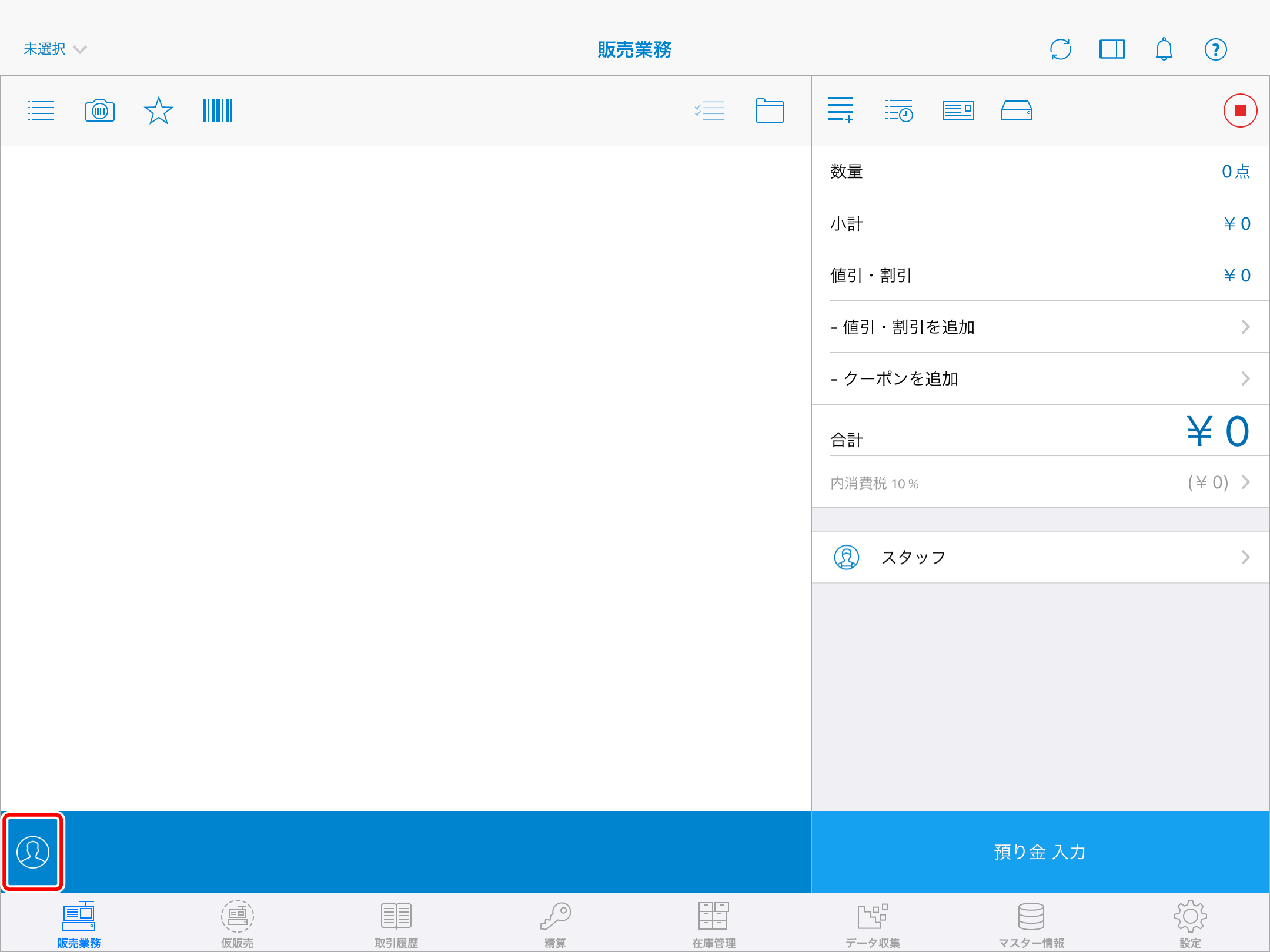1270x952 pixels.
Task: Tap the camera barcode scan icon
Action: pyautogui.click(x=100, y=110)
